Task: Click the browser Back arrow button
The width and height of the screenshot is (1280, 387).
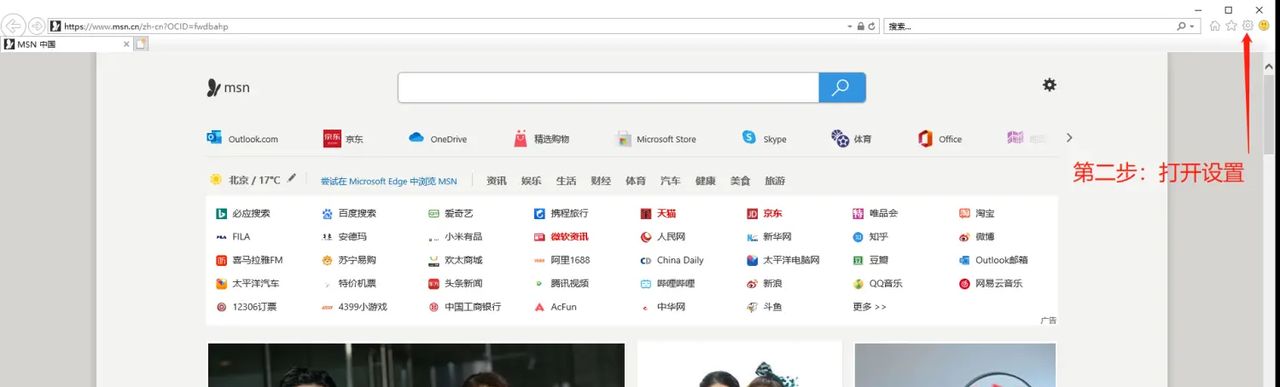Action: click(14, 25)
